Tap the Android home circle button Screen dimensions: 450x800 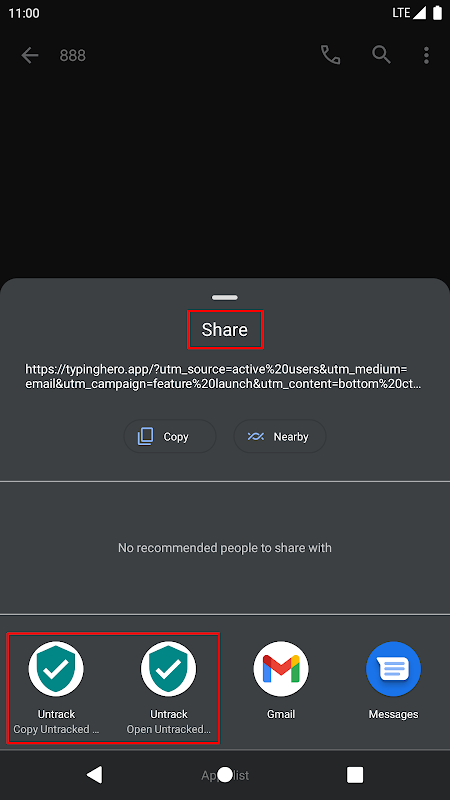tap(225, 775)
